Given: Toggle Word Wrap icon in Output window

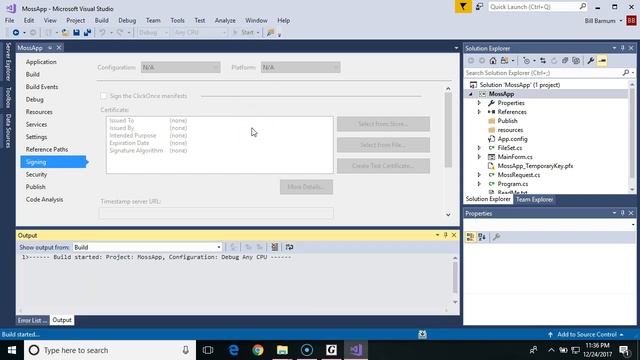Looking at the screenshot, I should (x=289, y=247).
